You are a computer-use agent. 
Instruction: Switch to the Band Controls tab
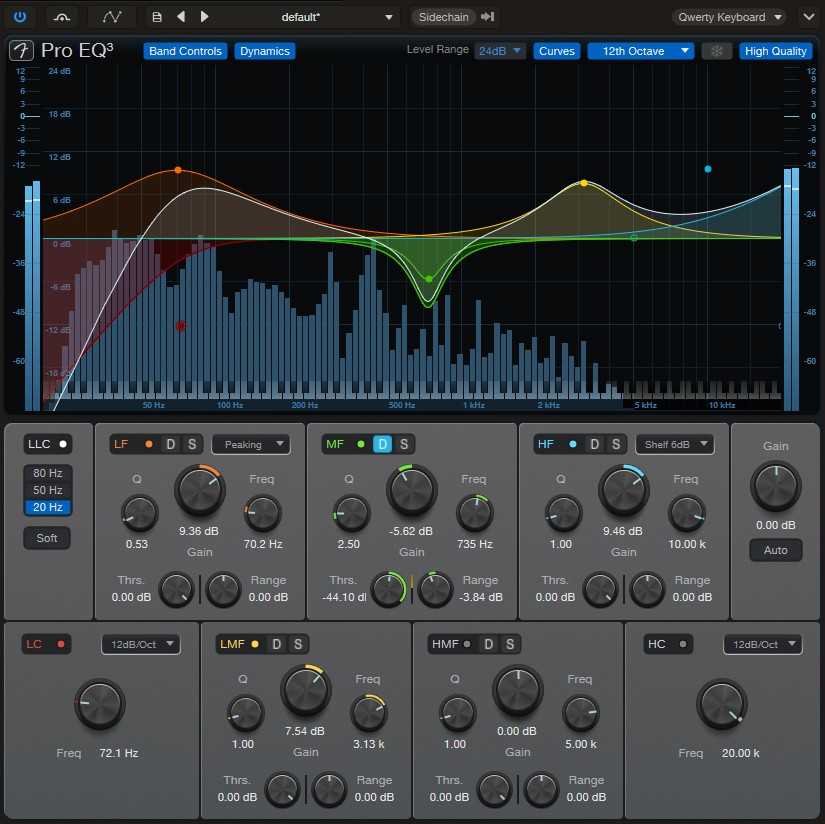(185, 50)
